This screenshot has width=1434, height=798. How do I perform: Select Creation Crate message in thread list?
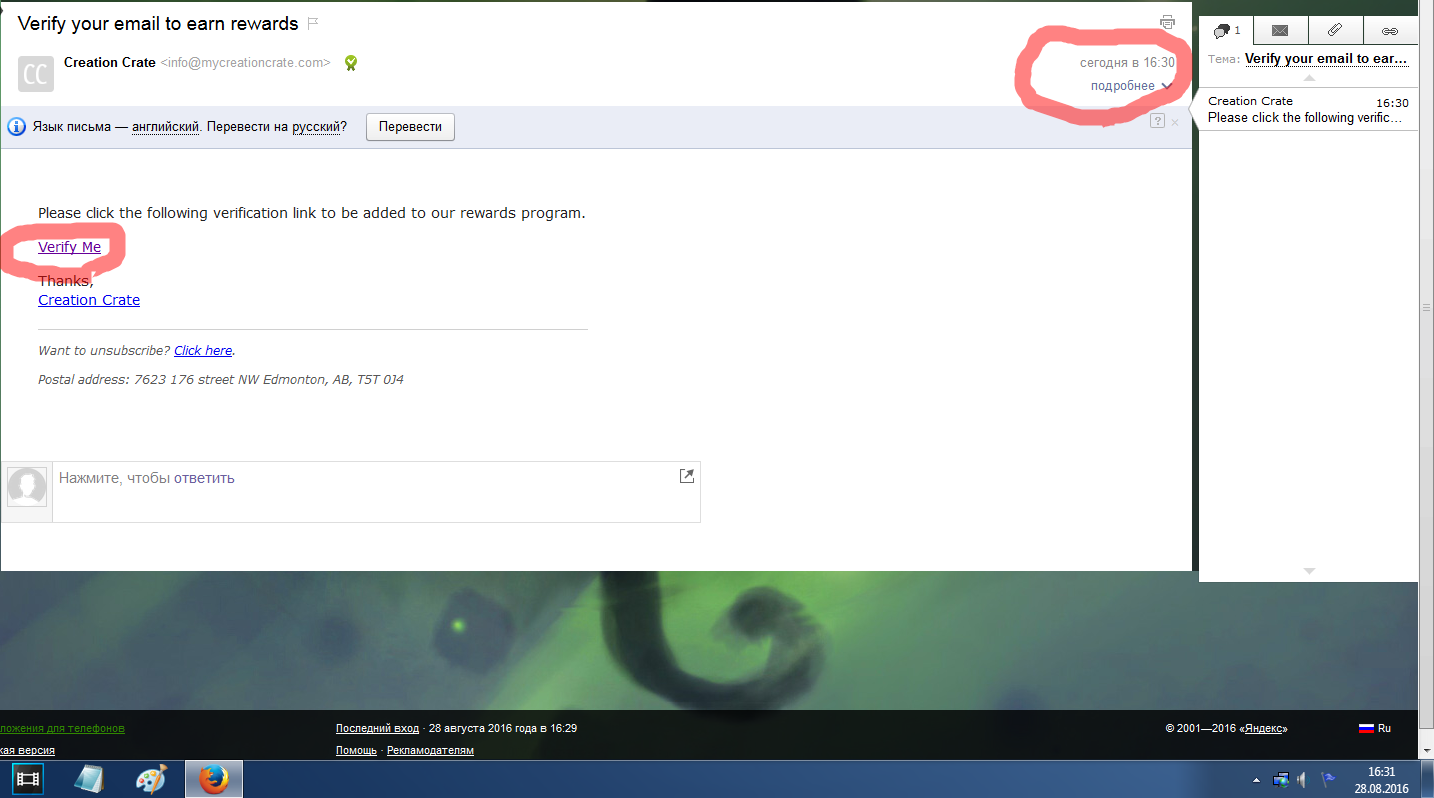point(1308,109)
